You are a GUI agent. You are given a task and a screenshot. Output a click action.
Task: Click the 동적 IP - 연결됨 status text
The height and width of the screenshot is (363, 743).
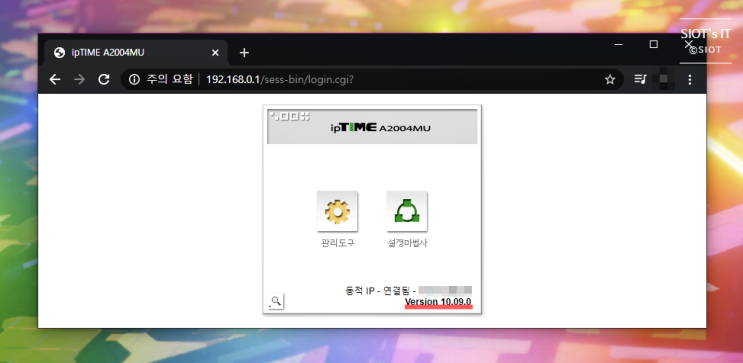(381, 290)
